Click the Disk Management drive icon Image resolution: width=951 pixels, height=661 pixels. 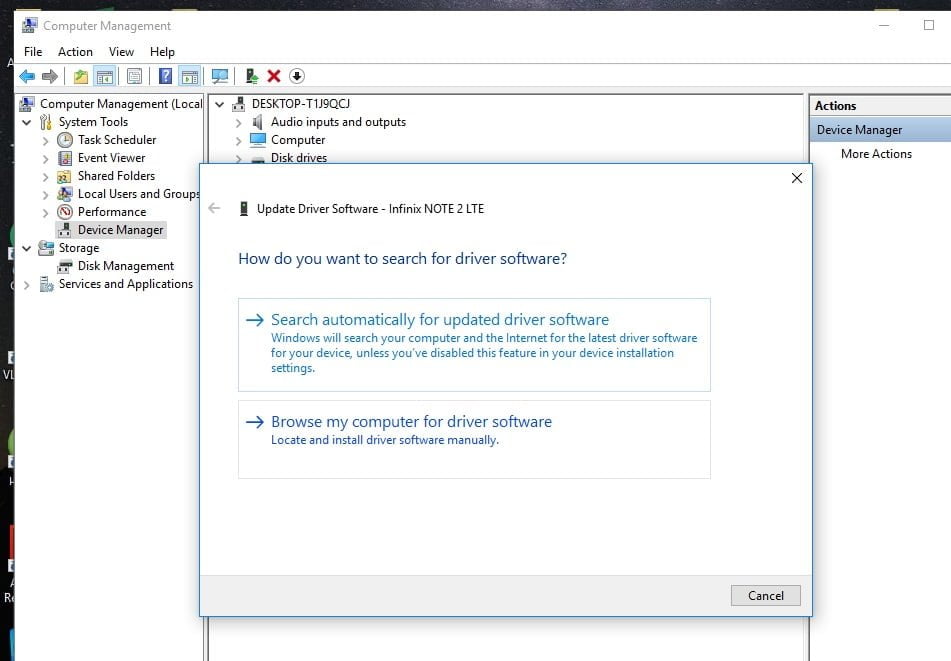[65, 266]
